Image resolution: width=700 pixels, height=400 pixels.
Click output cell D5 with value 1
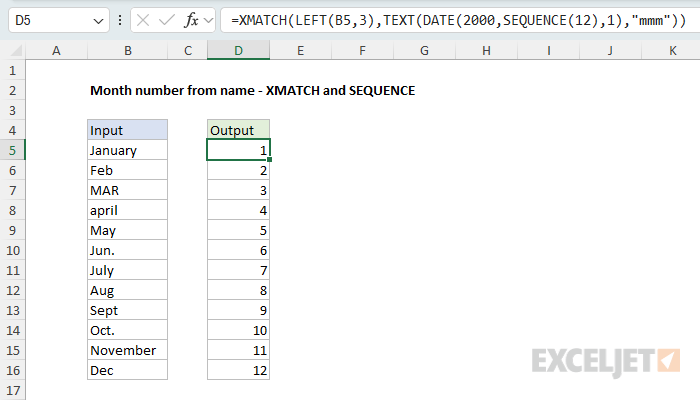click(x=238, y=150)
